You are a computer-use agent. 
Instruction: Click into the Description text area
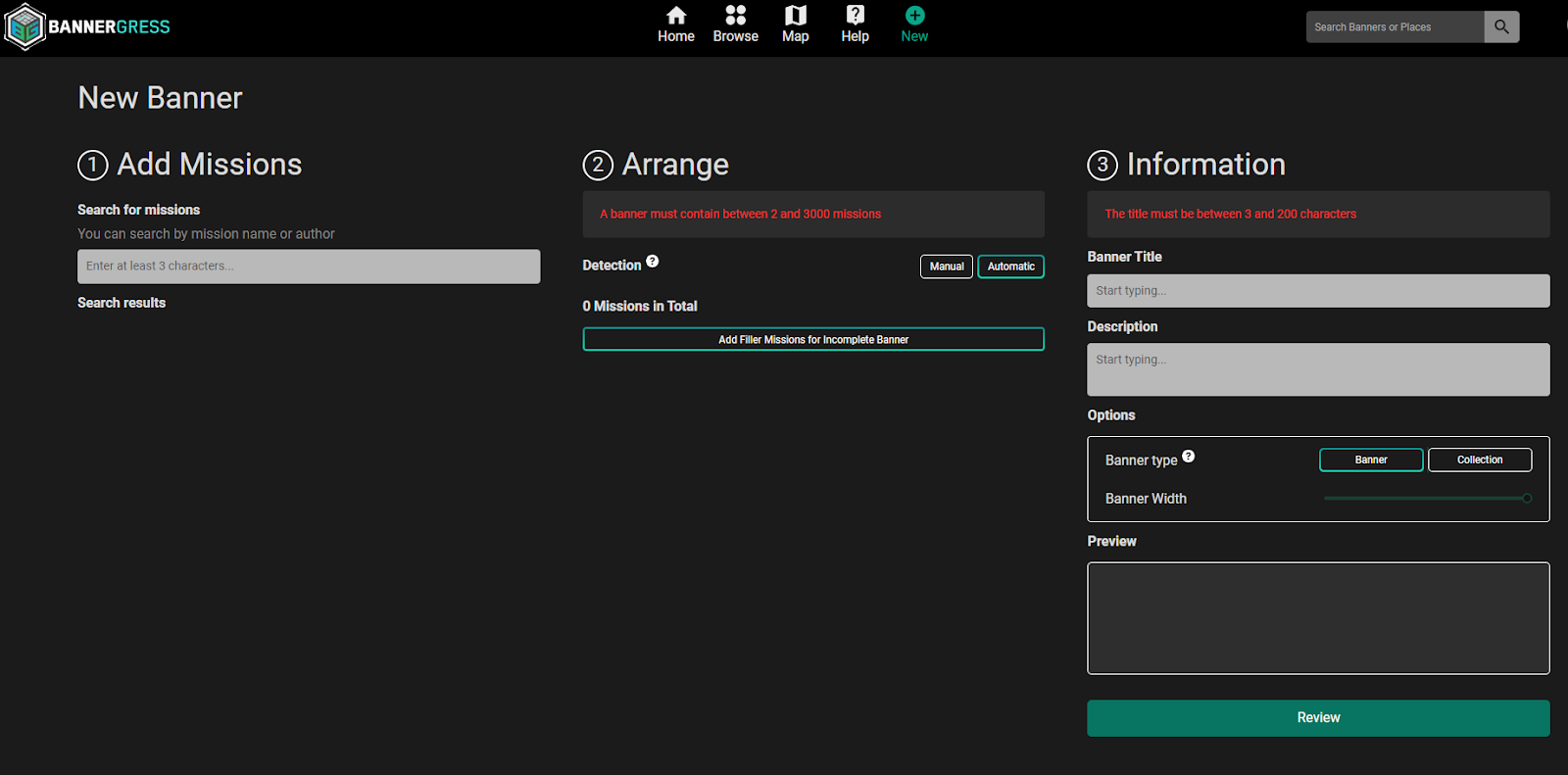1317,369
